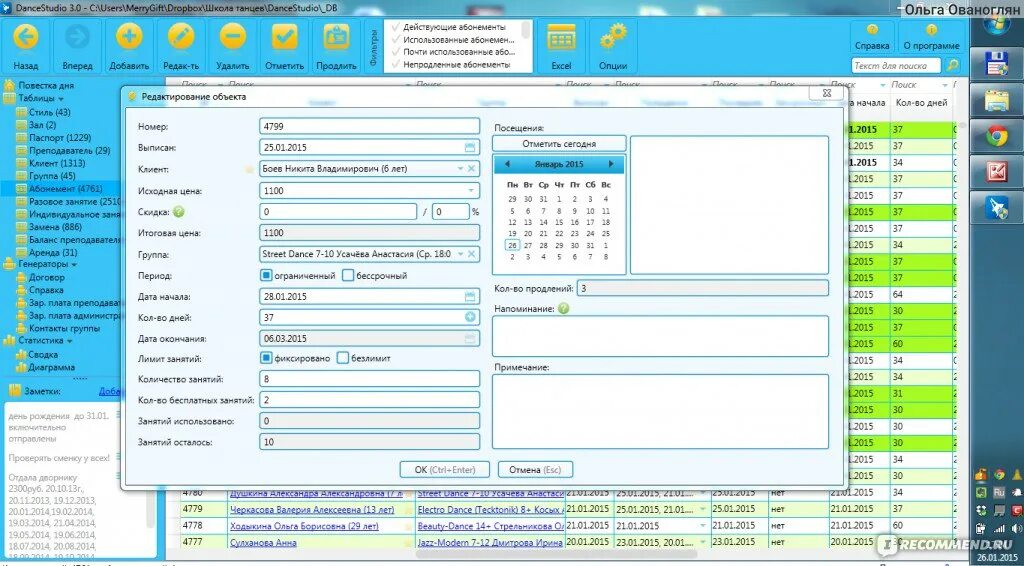1024x566 pixels.
Task: Open the Group link Electro Dance (Tecktonik) 8+
Action: coord(490,509)
